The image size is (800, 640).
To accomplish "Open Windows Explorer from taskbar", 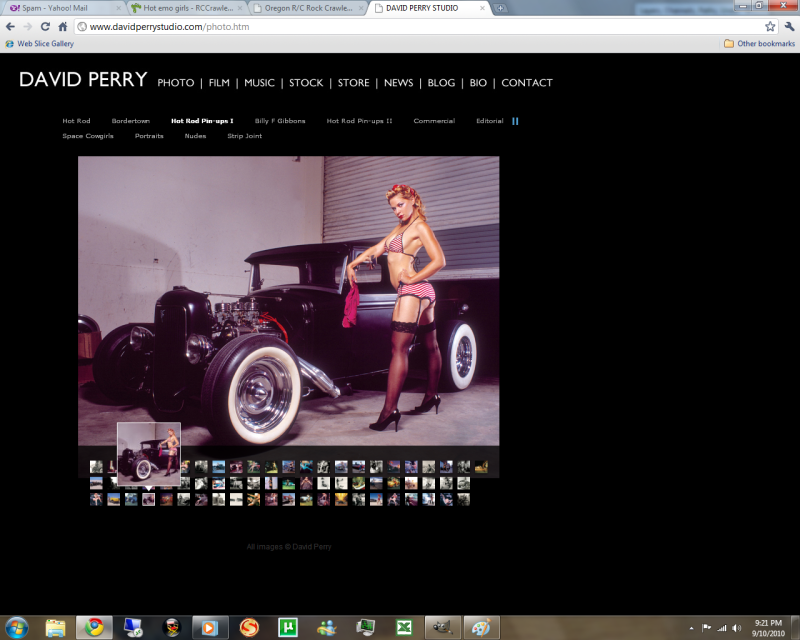I will tap(56, 627).
